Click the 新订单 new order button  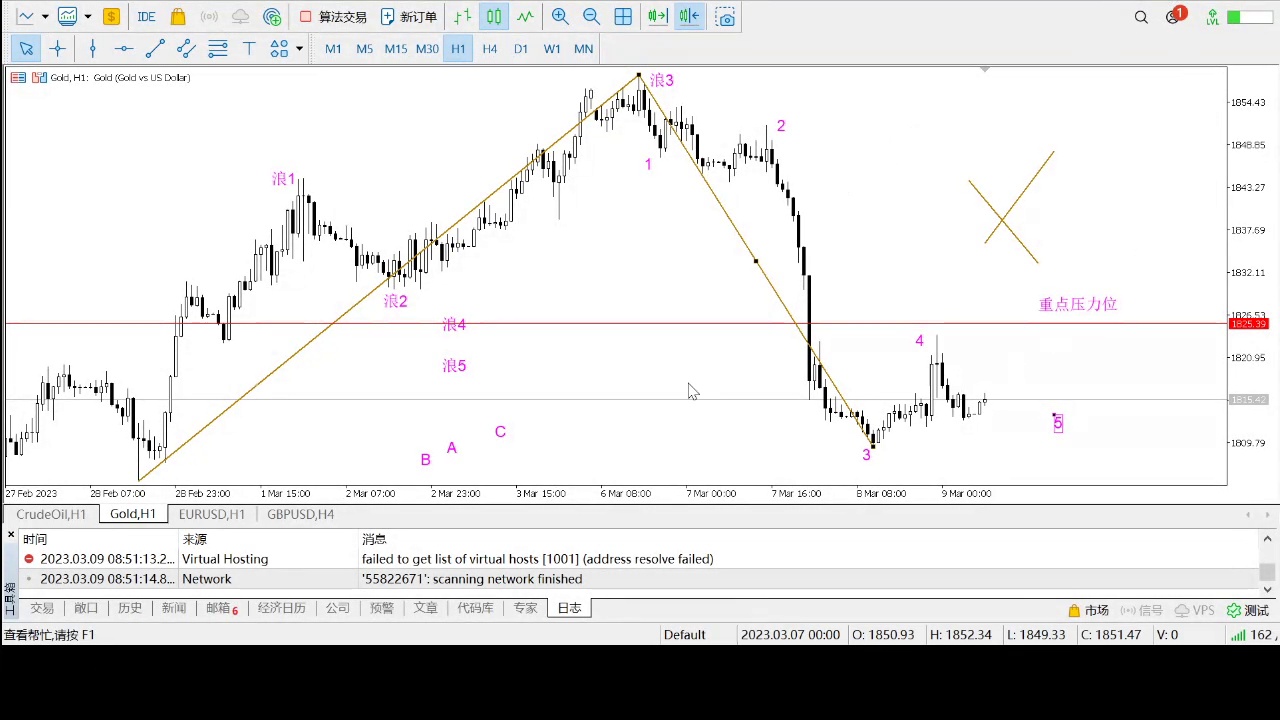[409, 17]
